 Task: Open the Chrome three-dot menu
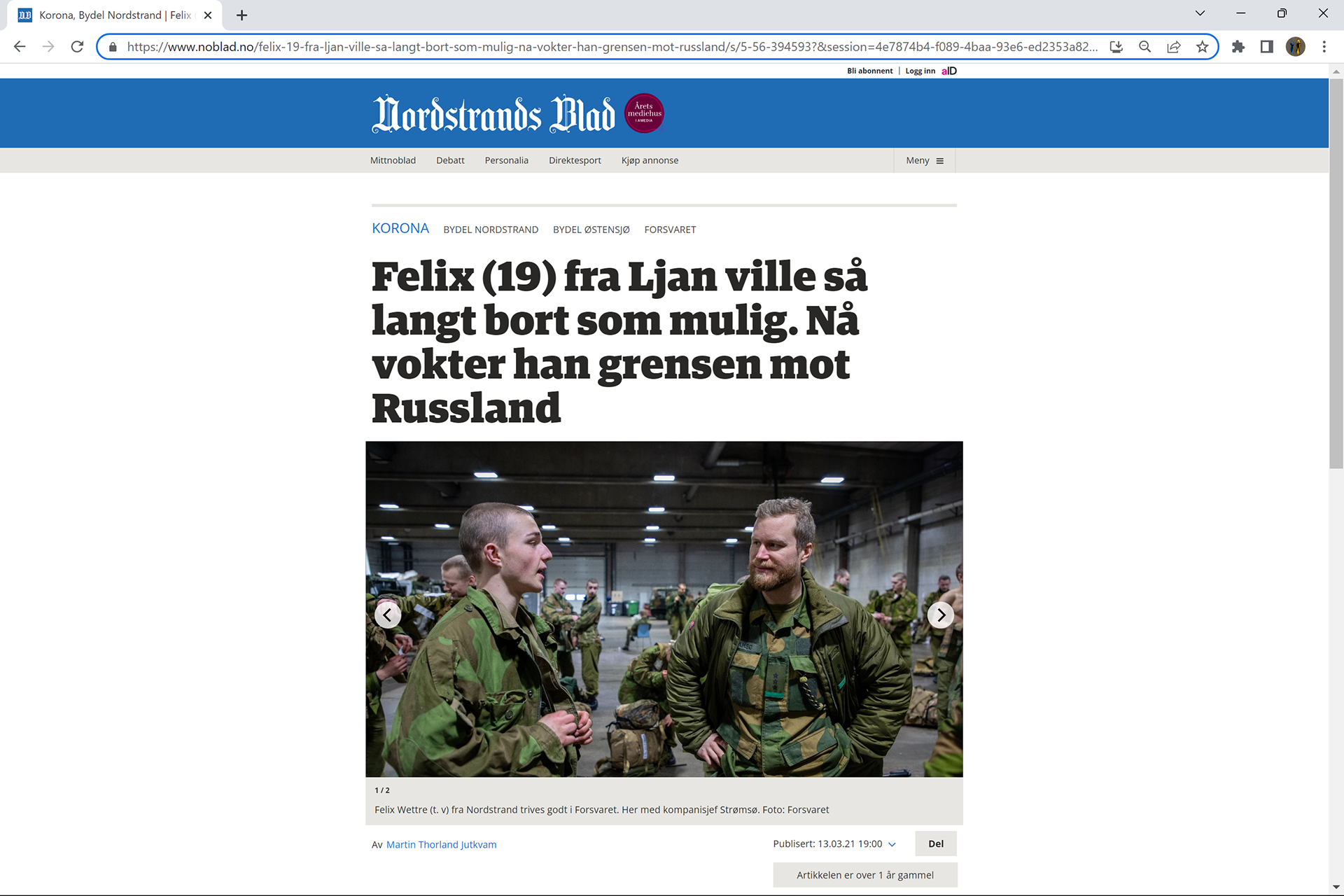coord(1324,47)
